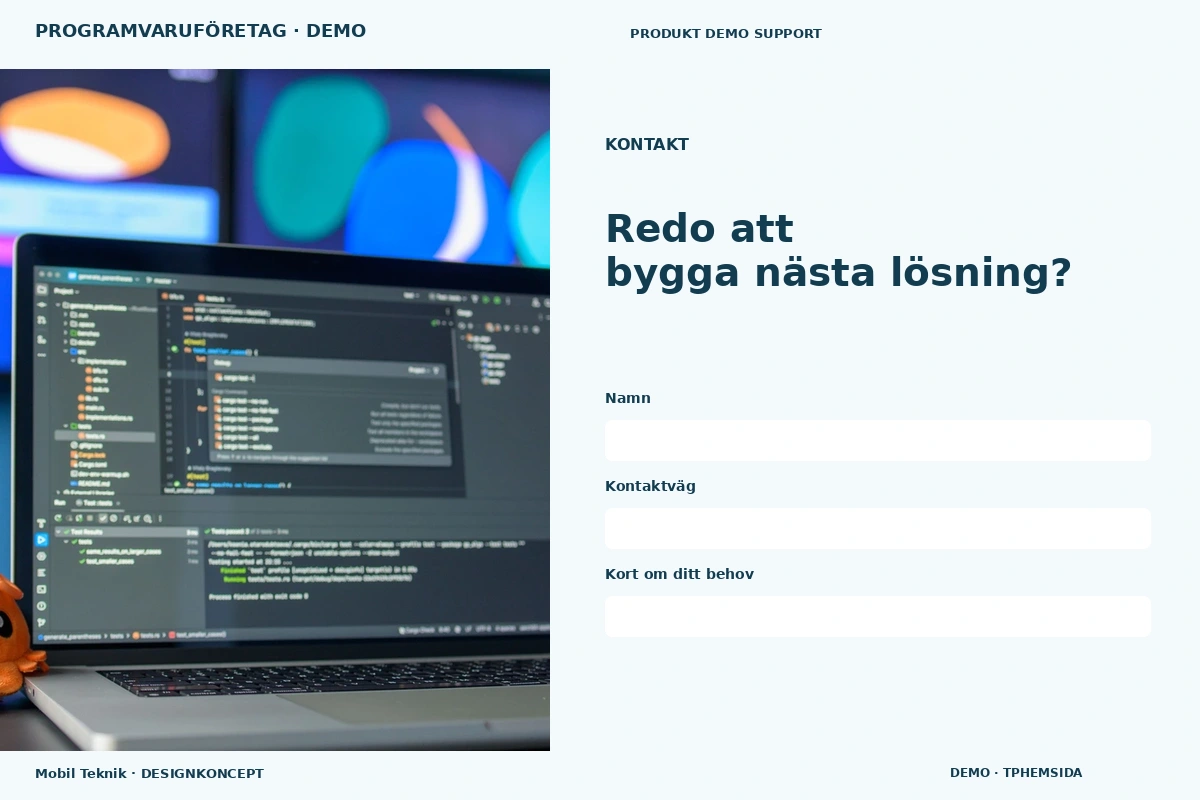Focus the Kort om ditt behov field
This screenshot has width=1200, height=800.
coord(878,616)
